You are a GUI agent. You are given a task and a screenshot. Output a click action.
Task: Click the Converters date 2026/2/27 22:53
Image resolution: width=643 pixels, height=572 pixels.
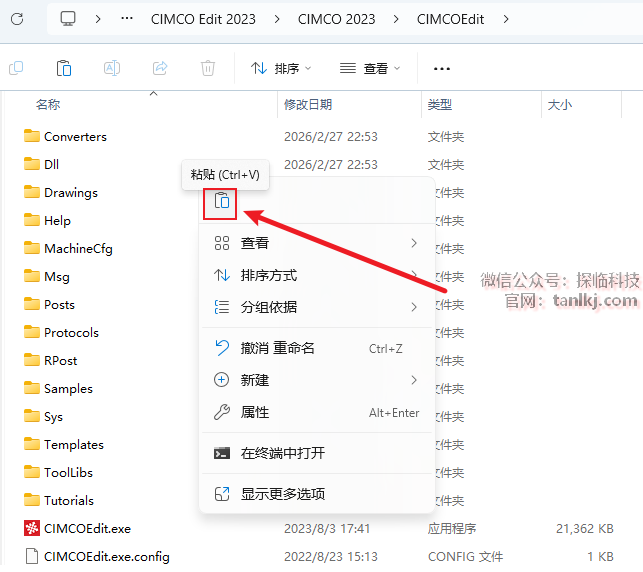point(331,137)
